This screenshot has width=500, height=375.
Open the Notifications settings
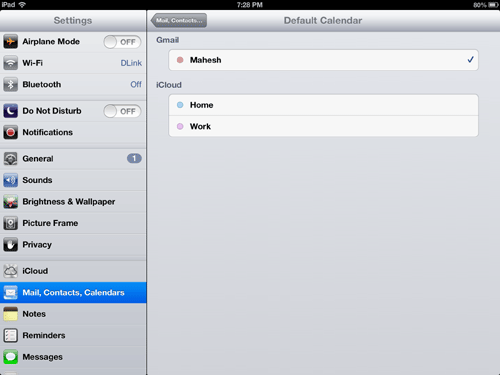pos(73,132)
